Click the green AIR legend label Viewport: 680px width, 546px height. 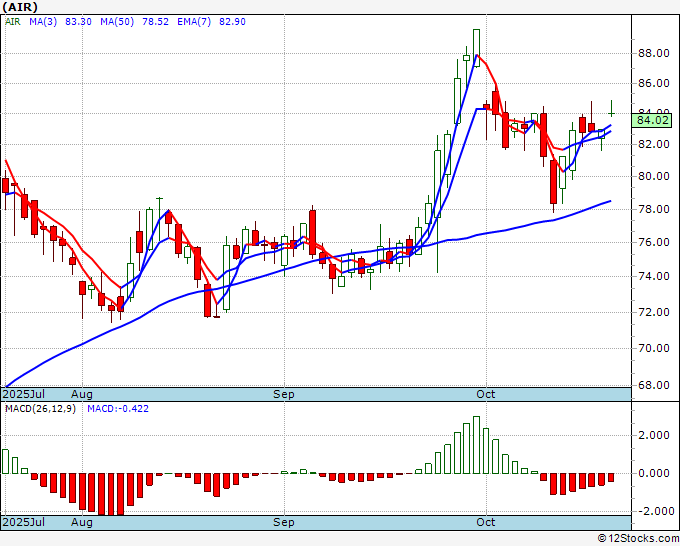(x=13, y=22)
